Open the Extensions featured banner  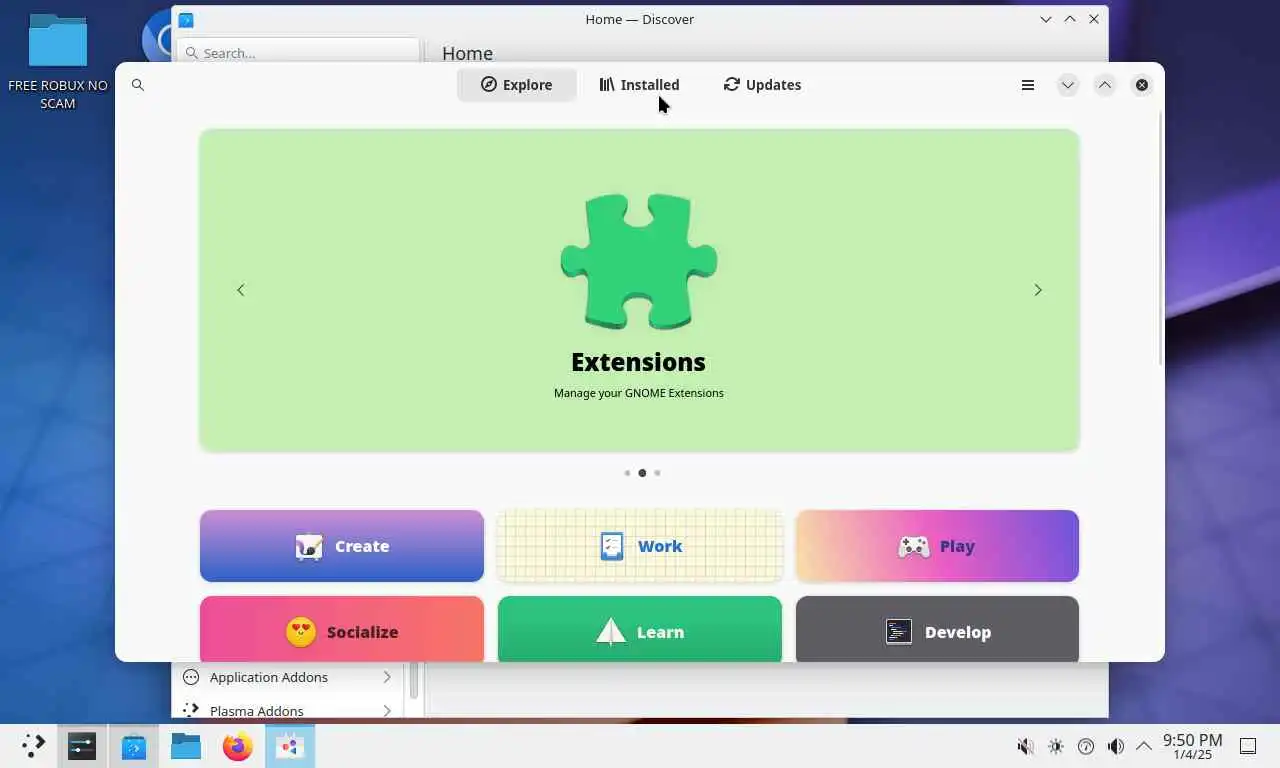[x=639, y=290]
